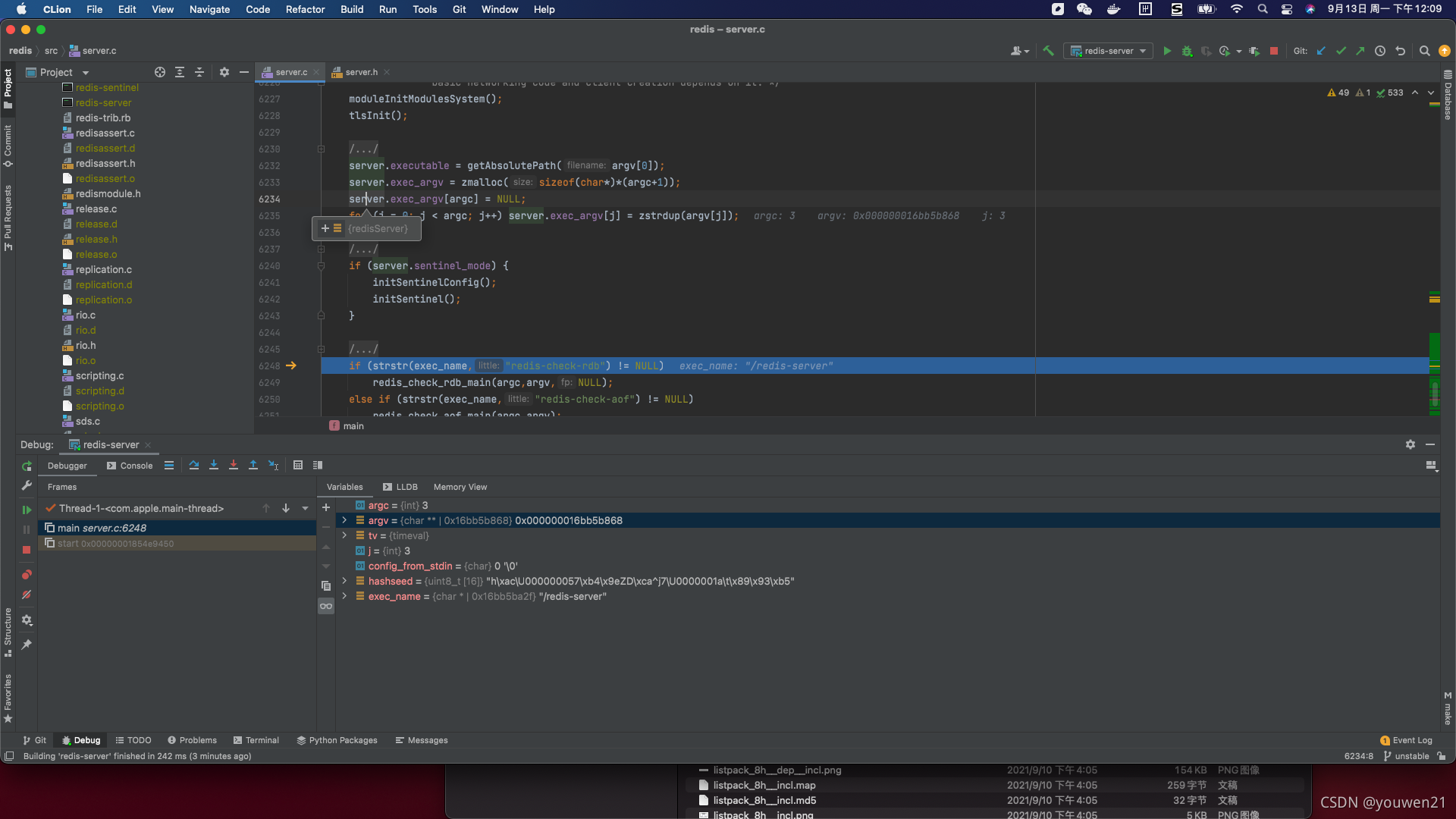Click Rerun redis-server debug icon
This screenshot has width=1456, height=819.
(27, 466)
